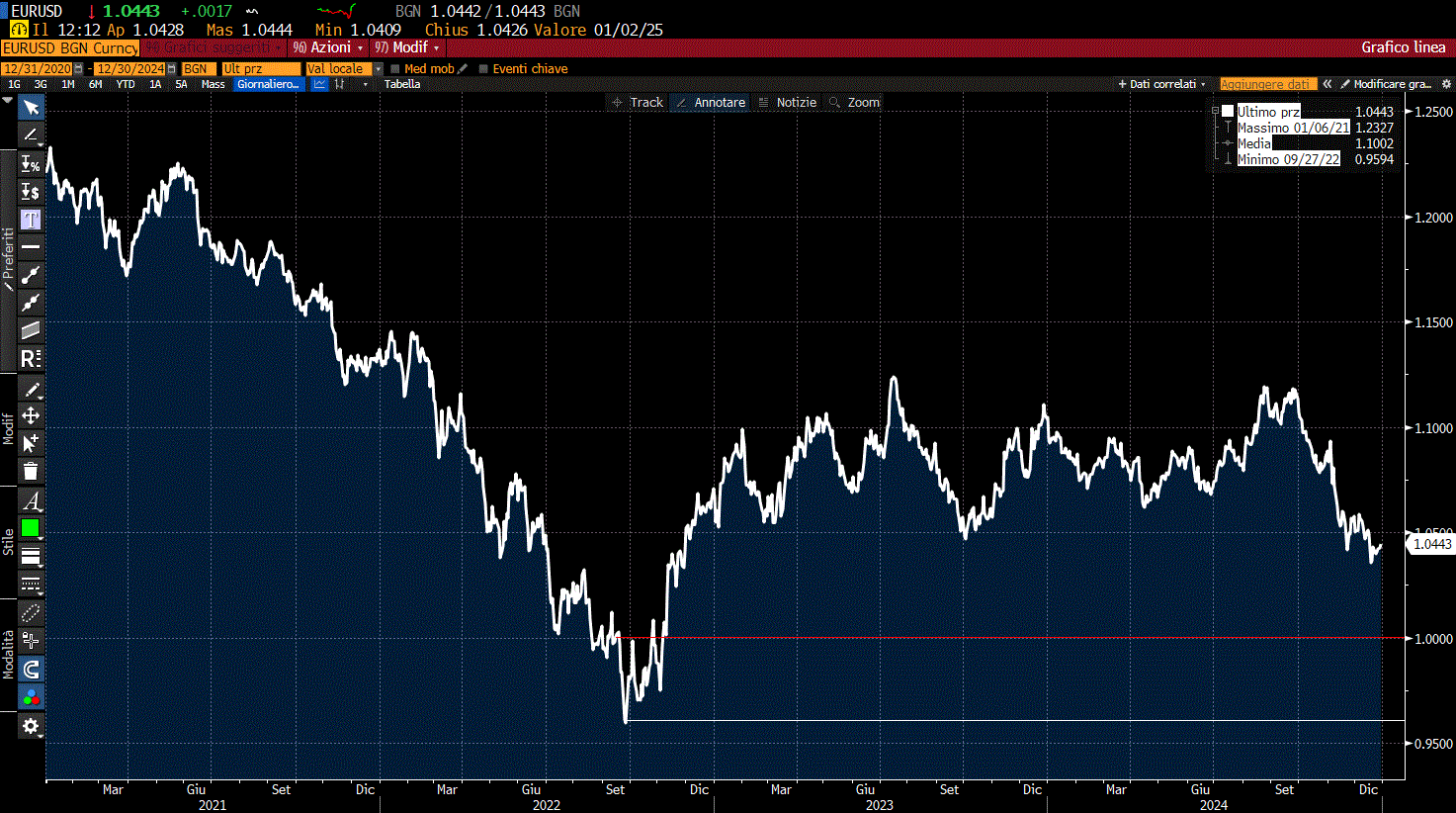Screen dimensions: 1456x813
Task: Open the 97) Modif dropdown menu
Action: click(x=406, y=47)
